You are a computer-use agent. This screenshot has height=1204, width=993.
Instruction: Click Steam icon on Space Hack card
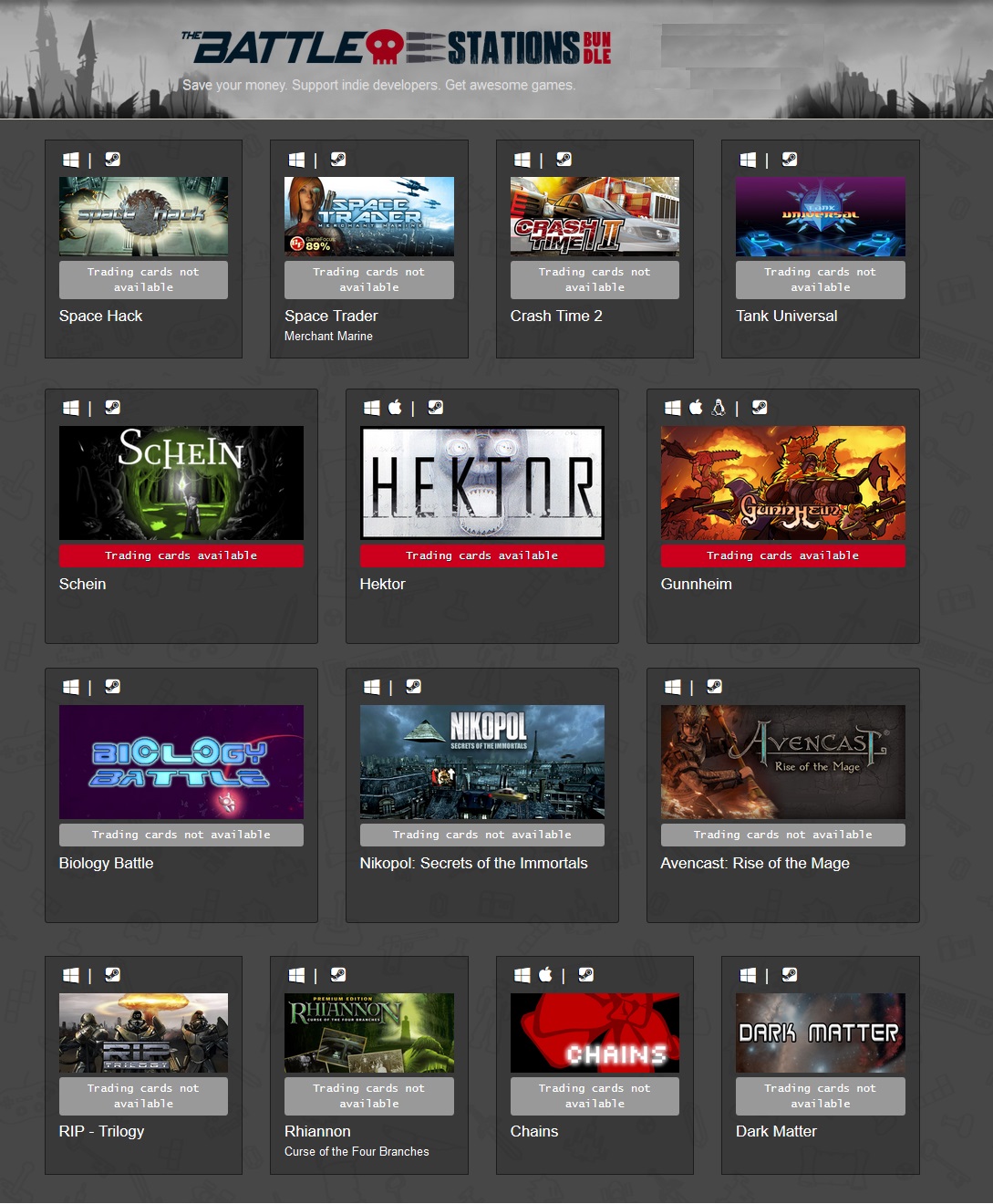click(x=112, y=159)
